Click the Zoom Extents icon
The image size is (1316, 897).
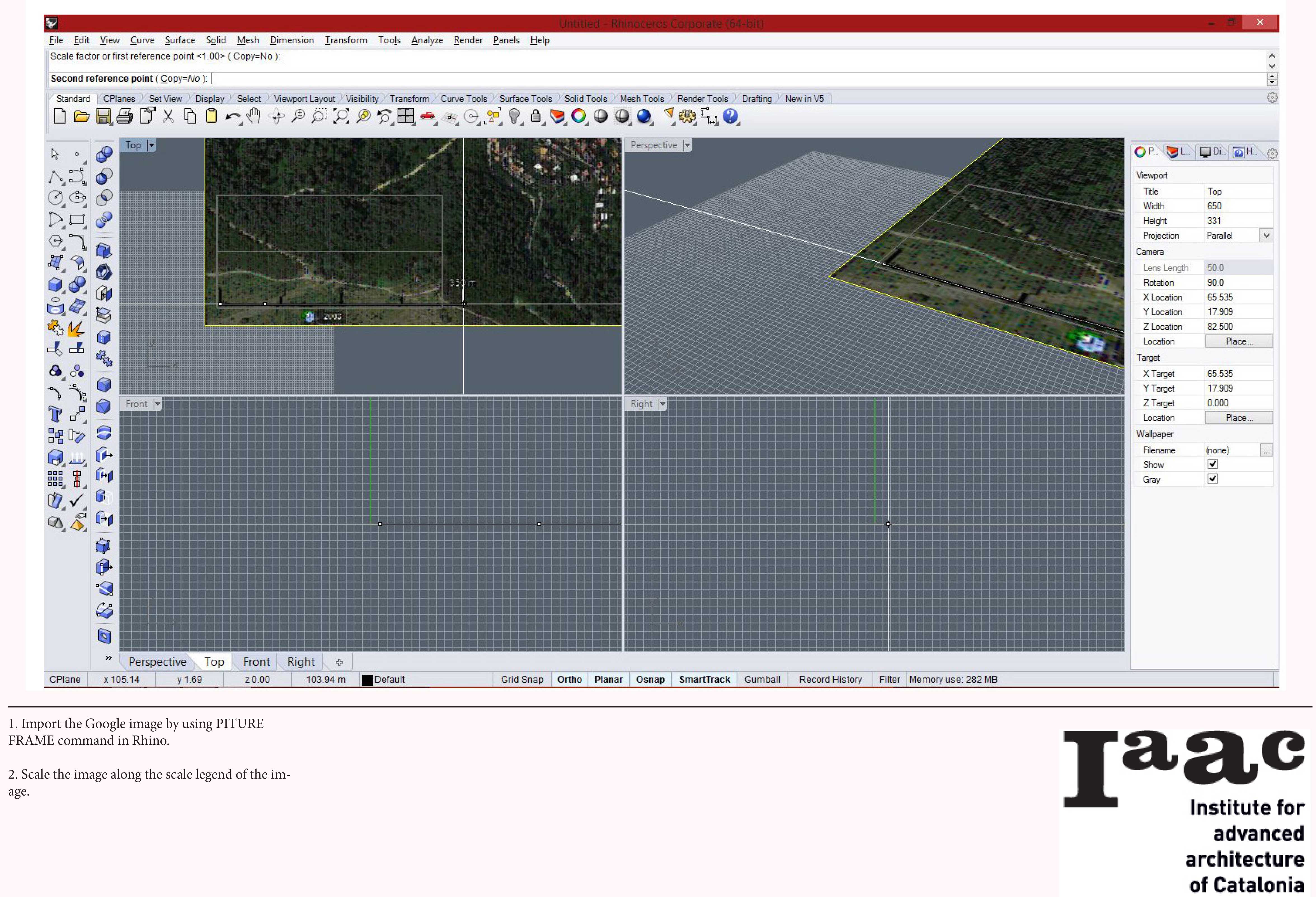[x=341, y=117]
